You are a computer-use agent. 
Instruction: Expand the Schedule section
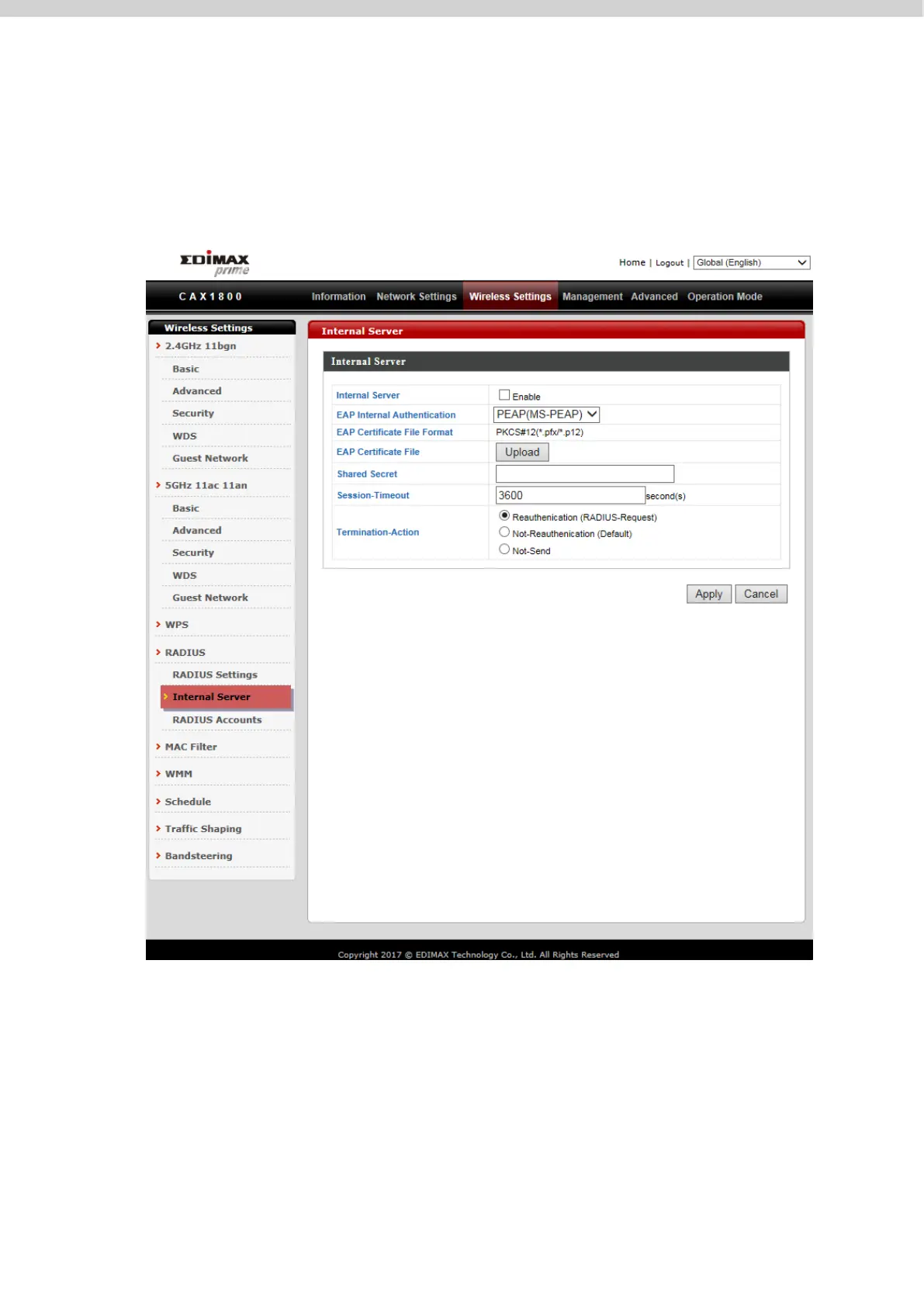click(x=188, y=802)
